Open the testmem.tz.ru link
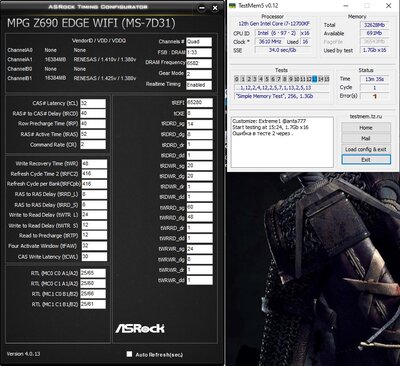 366,117
